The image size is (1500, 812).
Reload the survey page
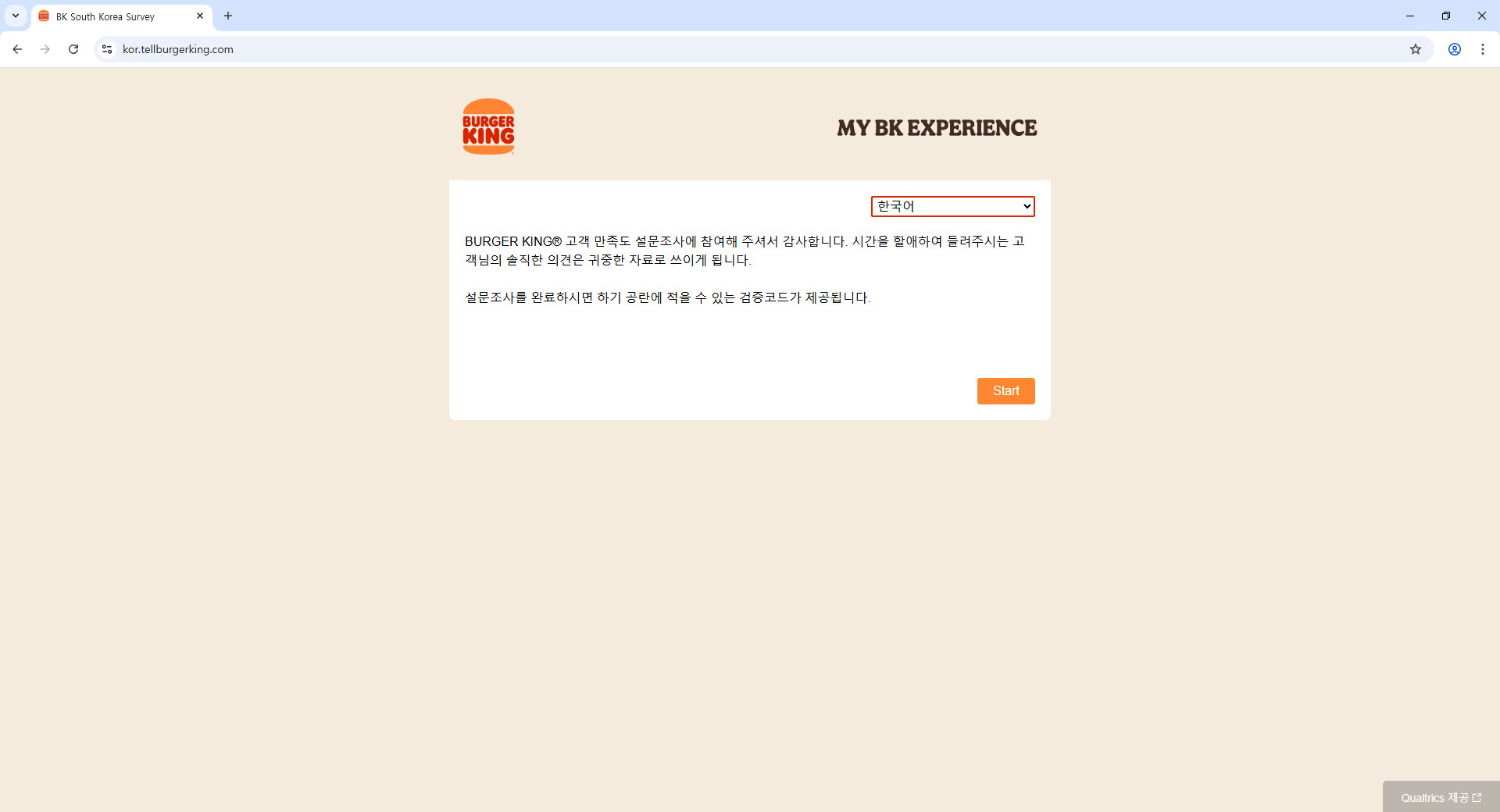(73, 49)
